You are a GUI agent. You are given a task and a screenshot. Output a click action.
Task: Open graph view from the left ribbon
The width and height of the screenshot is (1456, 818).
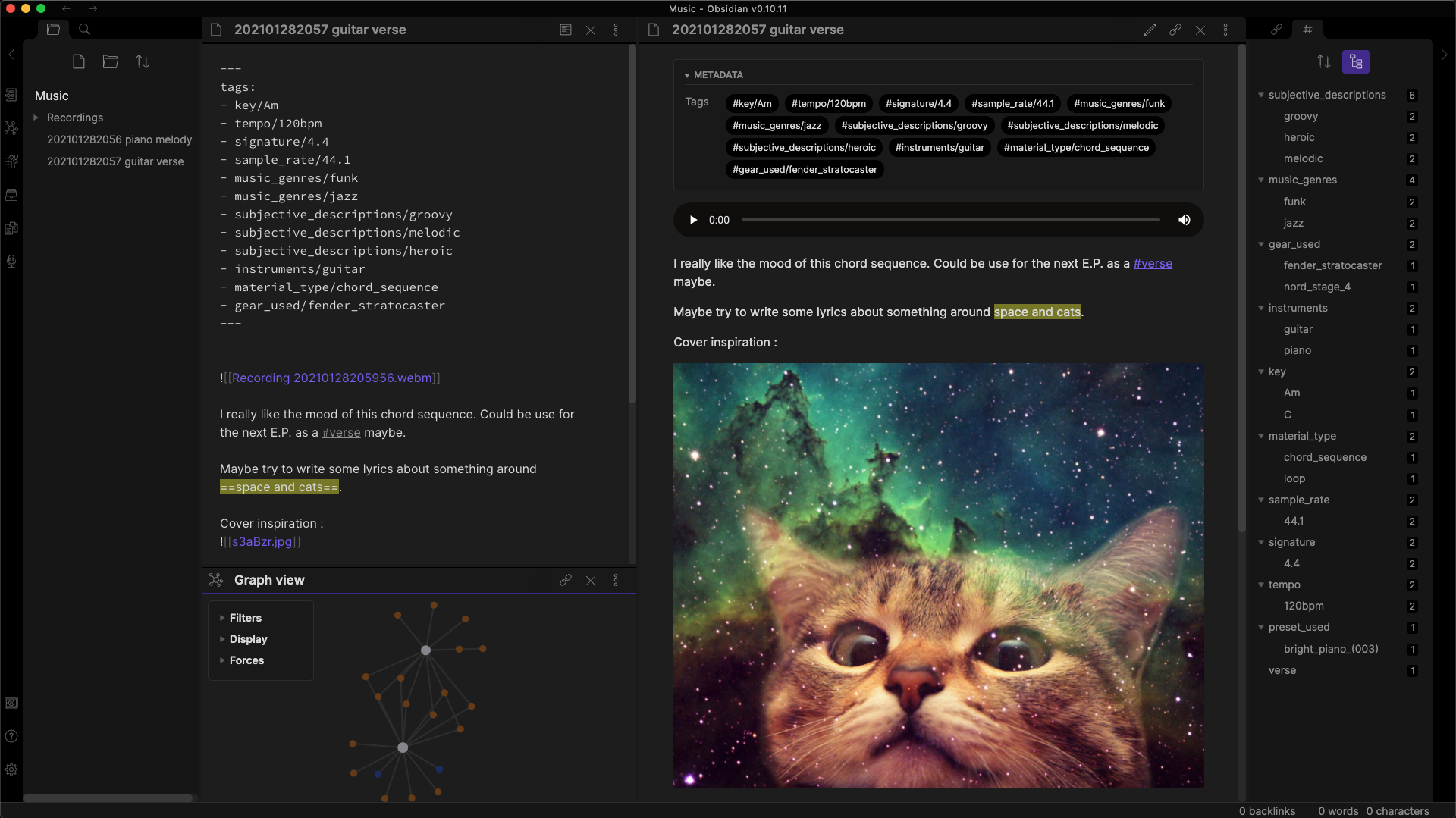pos(11,128)
